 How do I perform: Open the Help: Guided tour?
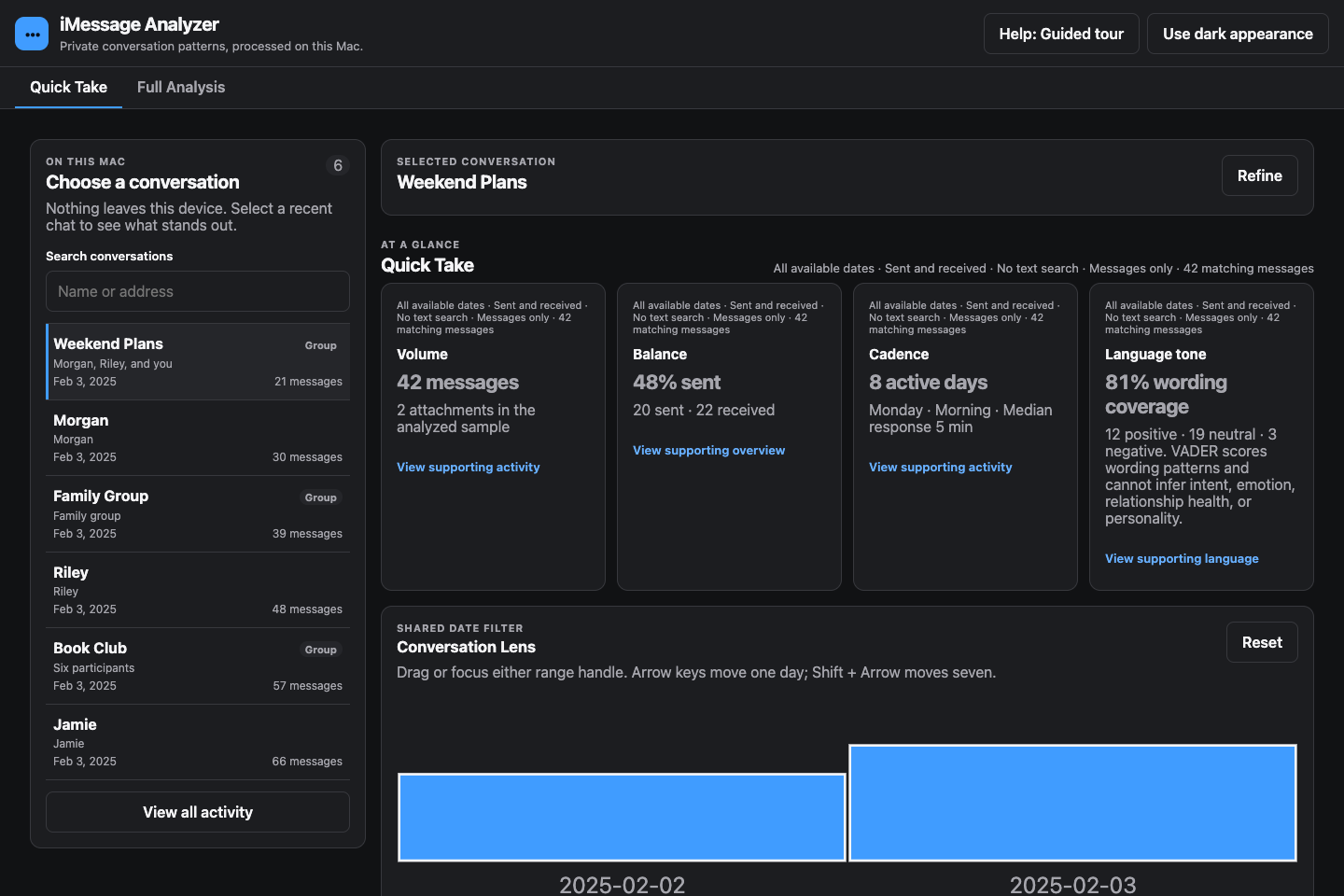click(x=1061, y=34)
